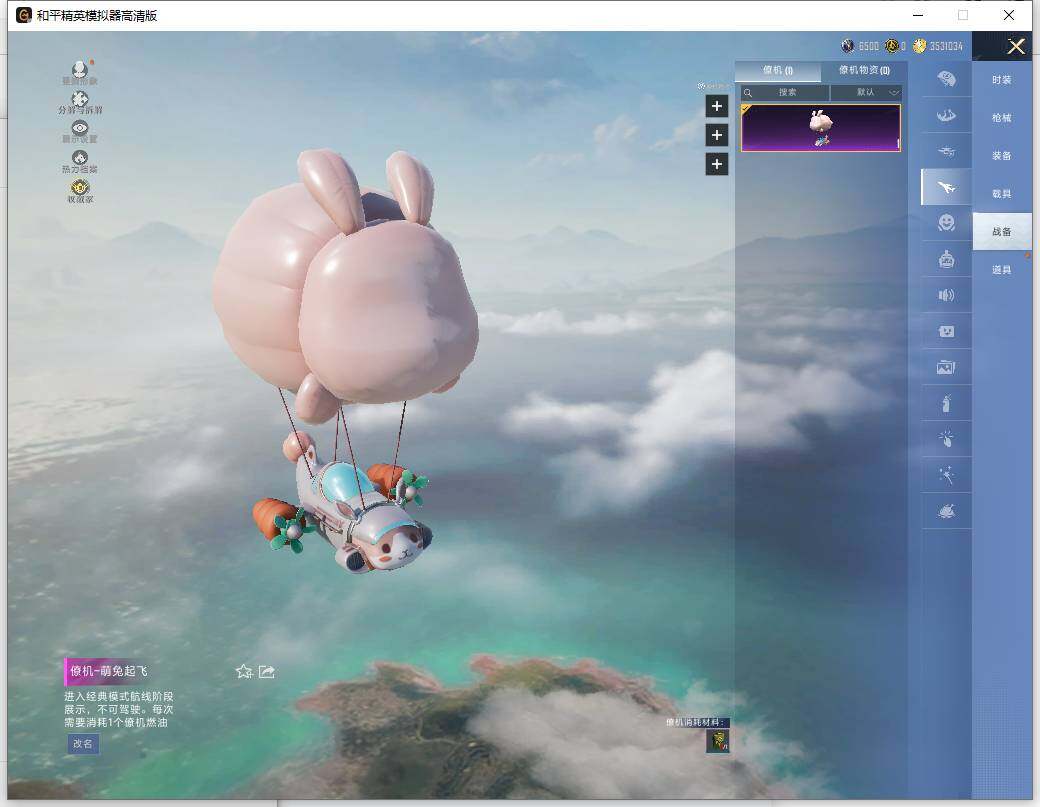Click the gold coin 3531034 balance
Image resolution: width=1040 pixels, height=807 pixels.
(x=938, y=46)
